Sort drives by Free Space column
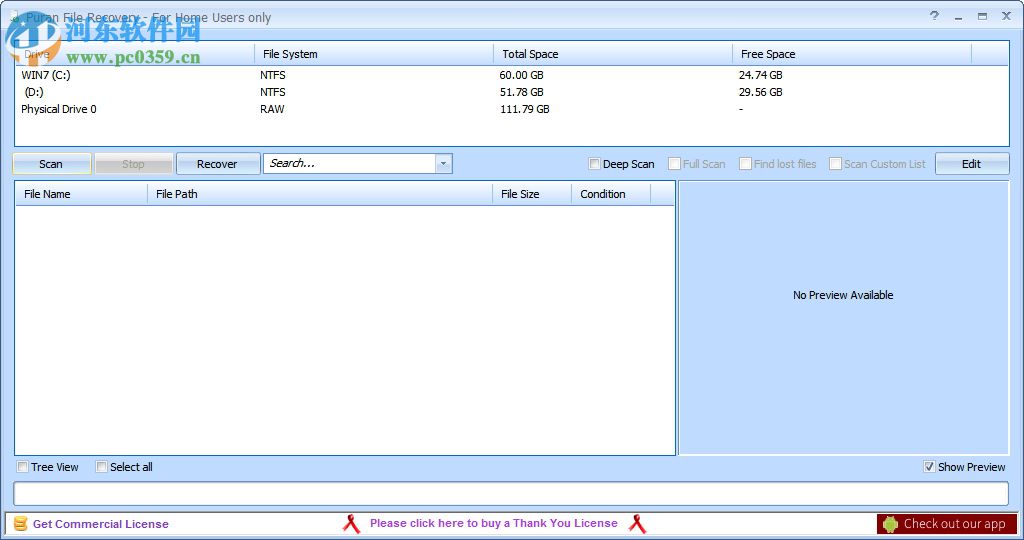 (x=852, y=54)
